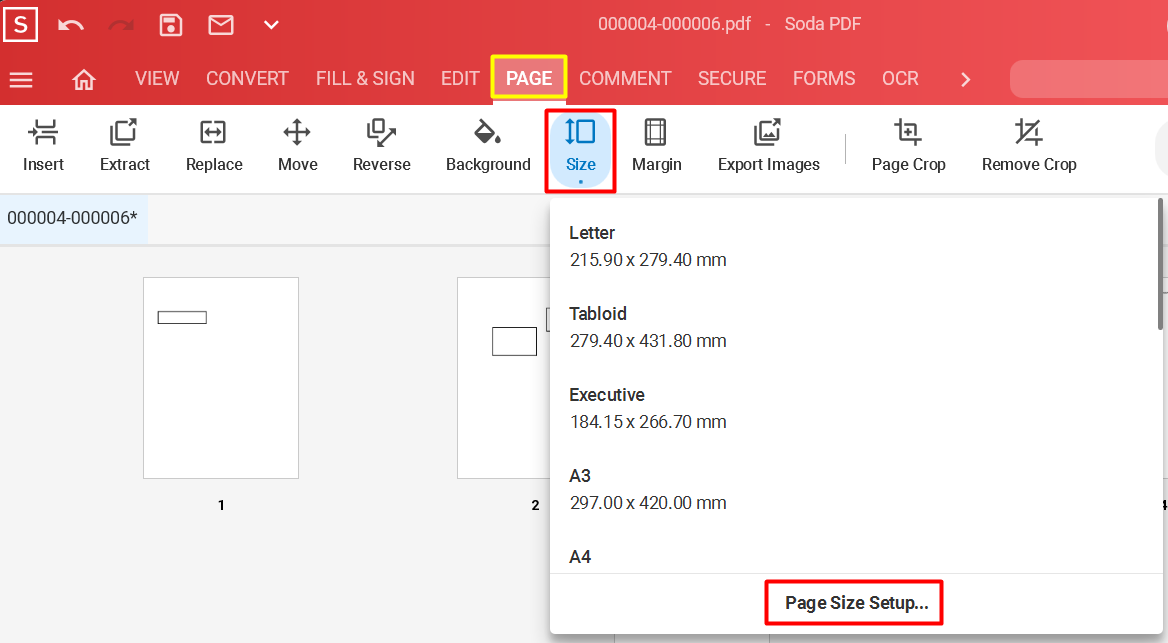The height and width of the screenshot is (643, 1168).
Task: Click the page size list scrollbar
Action: tap(1160, 265)
